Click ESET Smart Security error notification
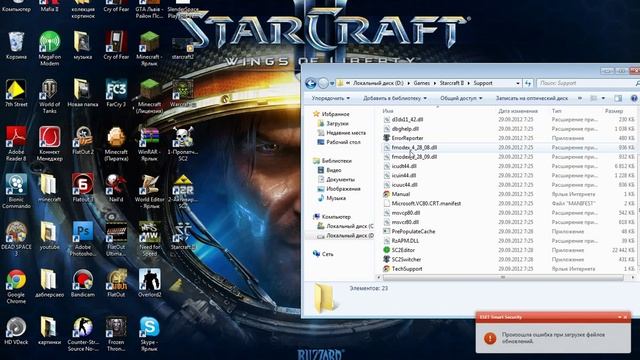The width and height of the screenshot is (640, 360). [x=553, y=333]
